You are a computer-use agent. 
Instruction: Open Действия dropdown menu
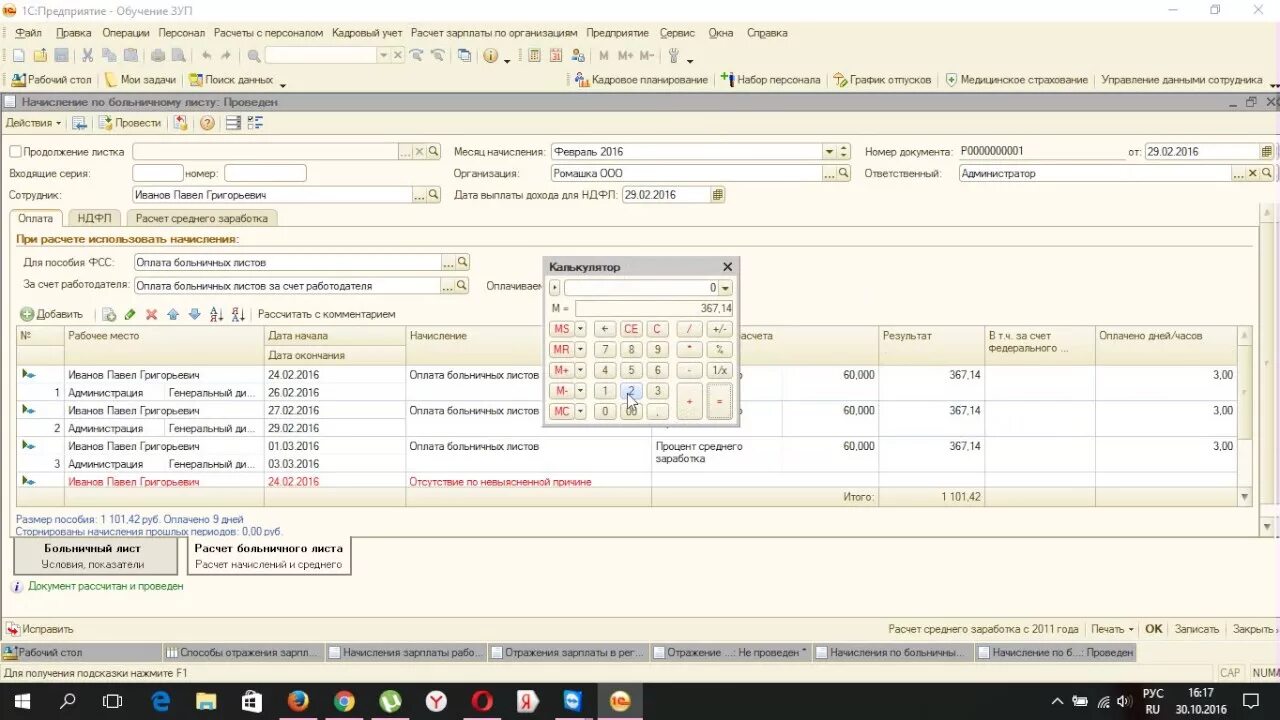[33, 123]
